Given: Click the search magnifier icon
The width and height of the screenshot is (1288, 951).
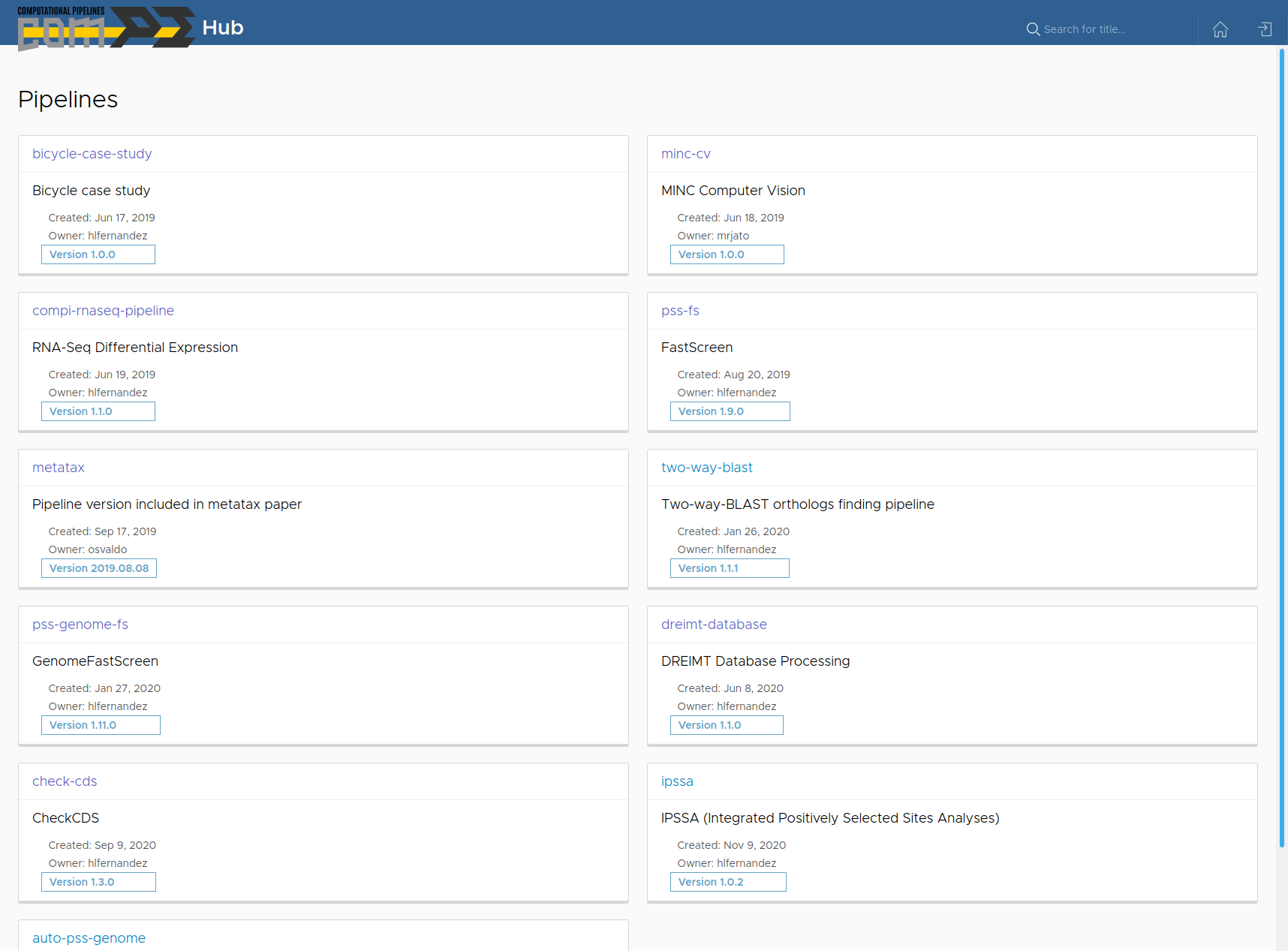Looking at the screenshot, I should point(1033,29).
